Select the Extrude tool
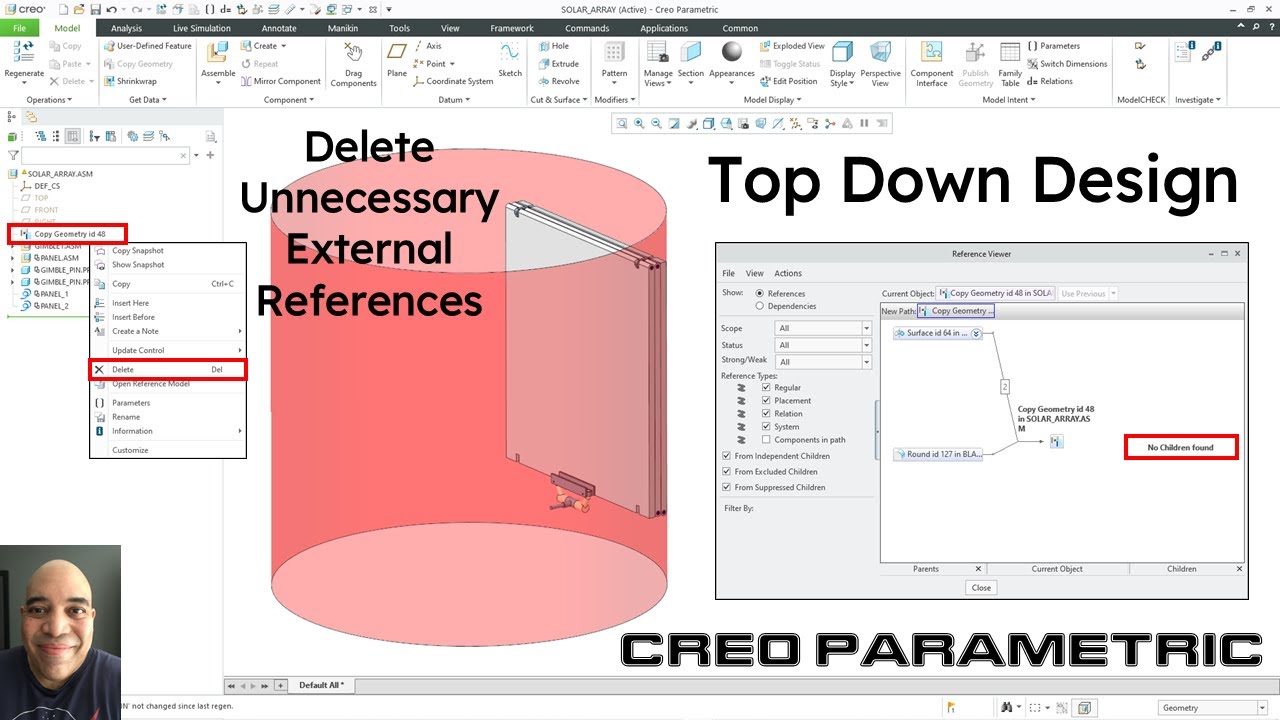The height and width of the screenshot is (720, 1280). click(558, 64)
